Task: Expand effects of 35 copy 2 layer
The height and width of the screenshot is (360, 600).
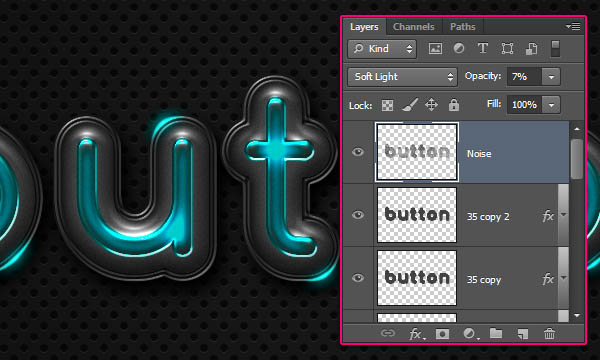Action: pyautogui.click(x=563, y=215)
